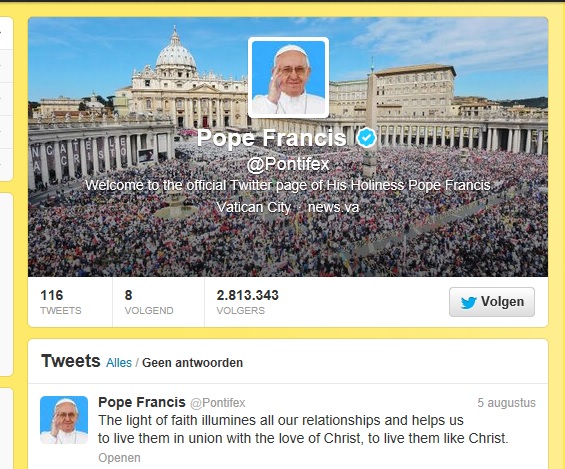
Task: Open the large Pope Francis profile picture
Action: (x=288, y=77)
